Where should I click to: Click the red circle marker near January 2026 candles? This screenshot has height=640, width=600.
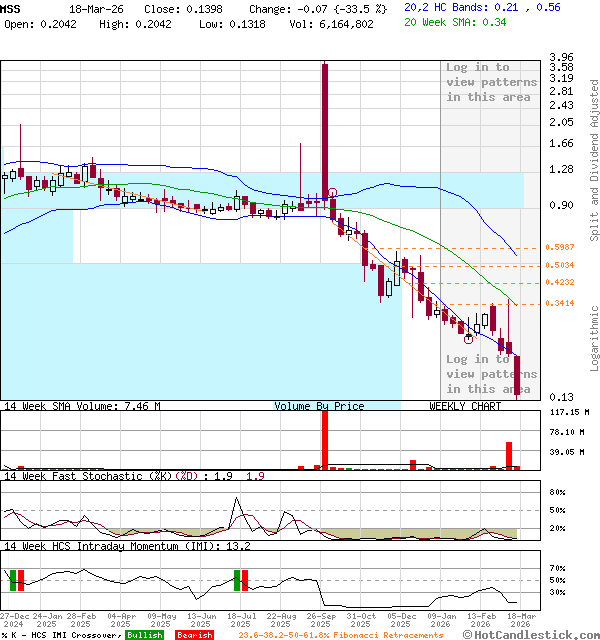[x=468, y=339]
